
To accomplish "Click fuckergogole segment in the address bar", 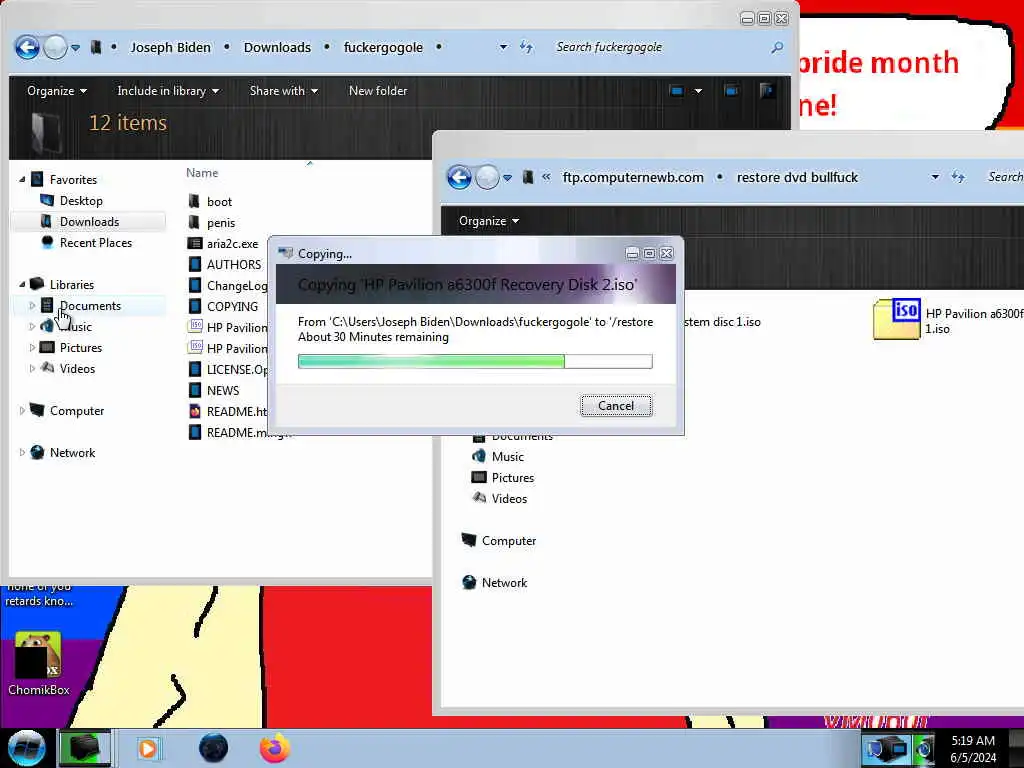I will click(383, 48).
